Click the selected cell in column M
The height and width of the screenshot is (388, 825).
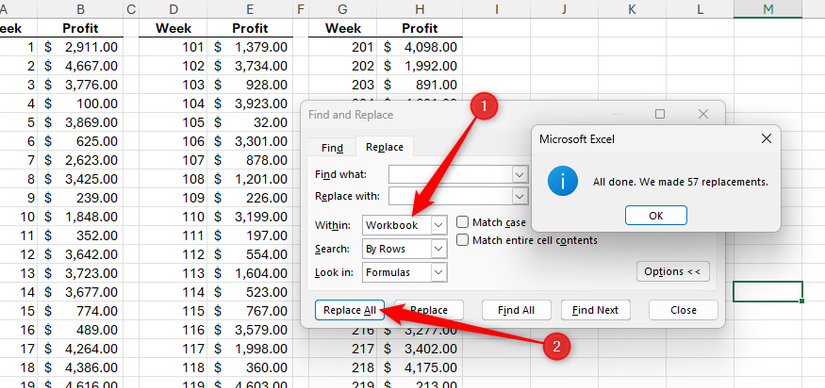(x=768, y=292)
